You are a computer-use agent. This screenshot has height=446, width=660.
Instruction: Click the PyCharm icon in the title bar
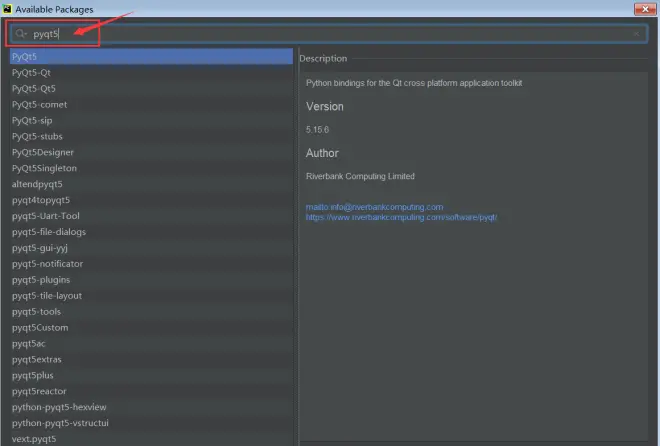(7, 9)
